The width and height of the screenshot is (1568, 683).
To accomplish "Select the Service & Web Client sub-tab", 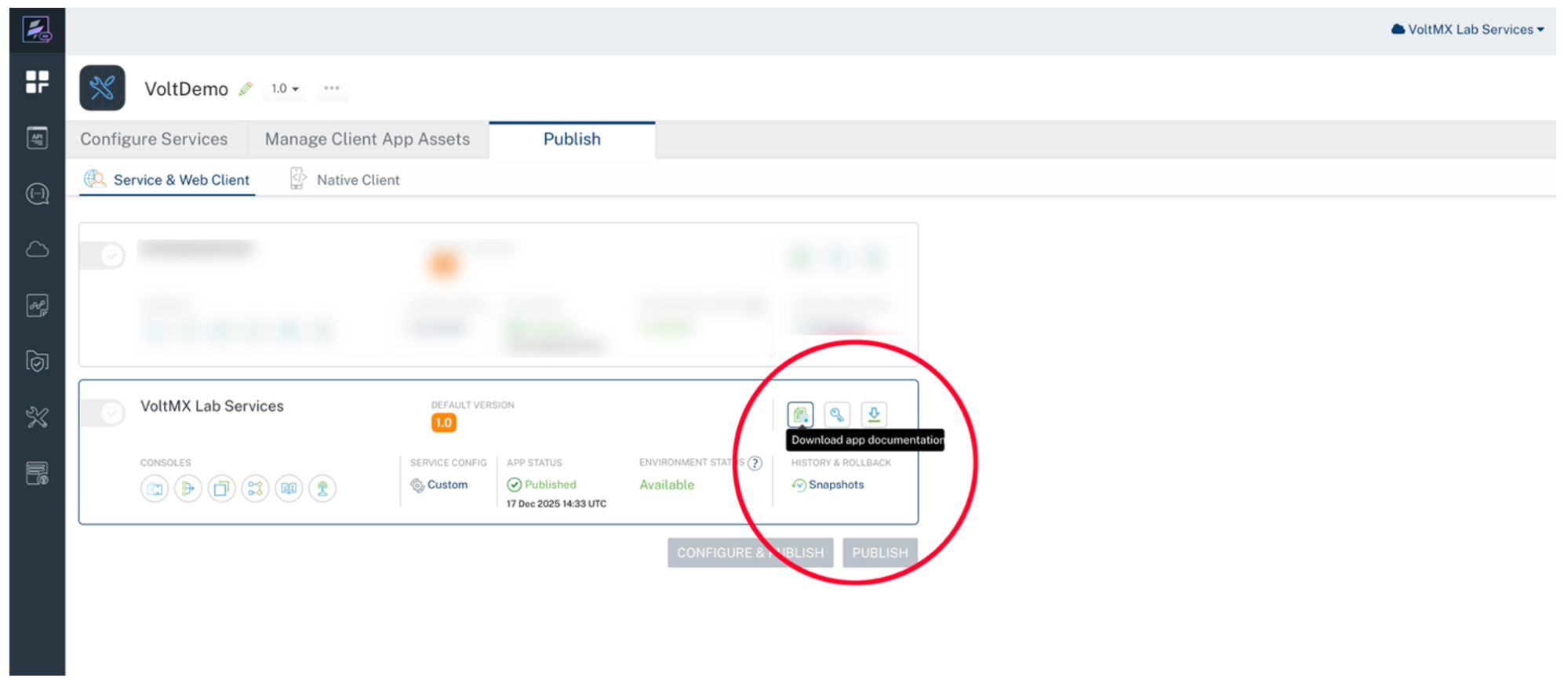I will click(x=167, y=180).
